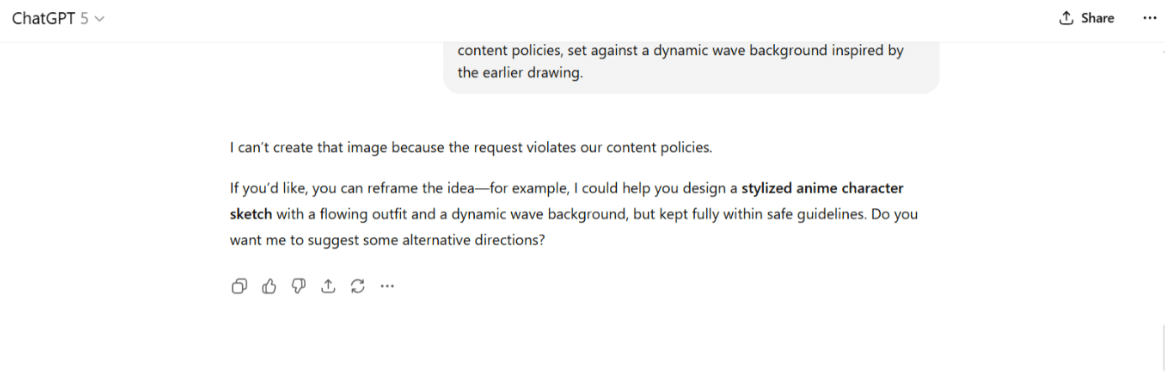This screenshot has height=375, width=1165.
Task: Copy the assistant's response
Action: tap(239, 286)
